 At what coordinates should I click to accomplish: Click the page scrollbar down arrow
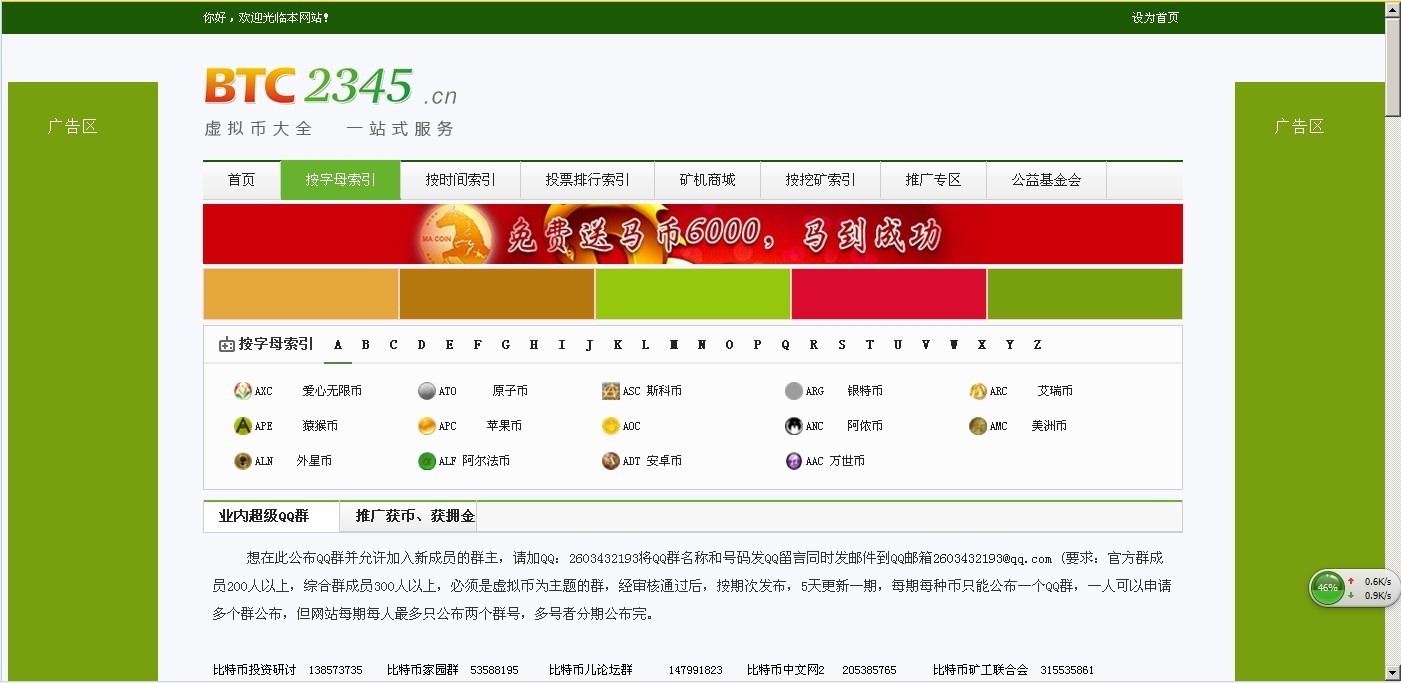(1392, 673)
